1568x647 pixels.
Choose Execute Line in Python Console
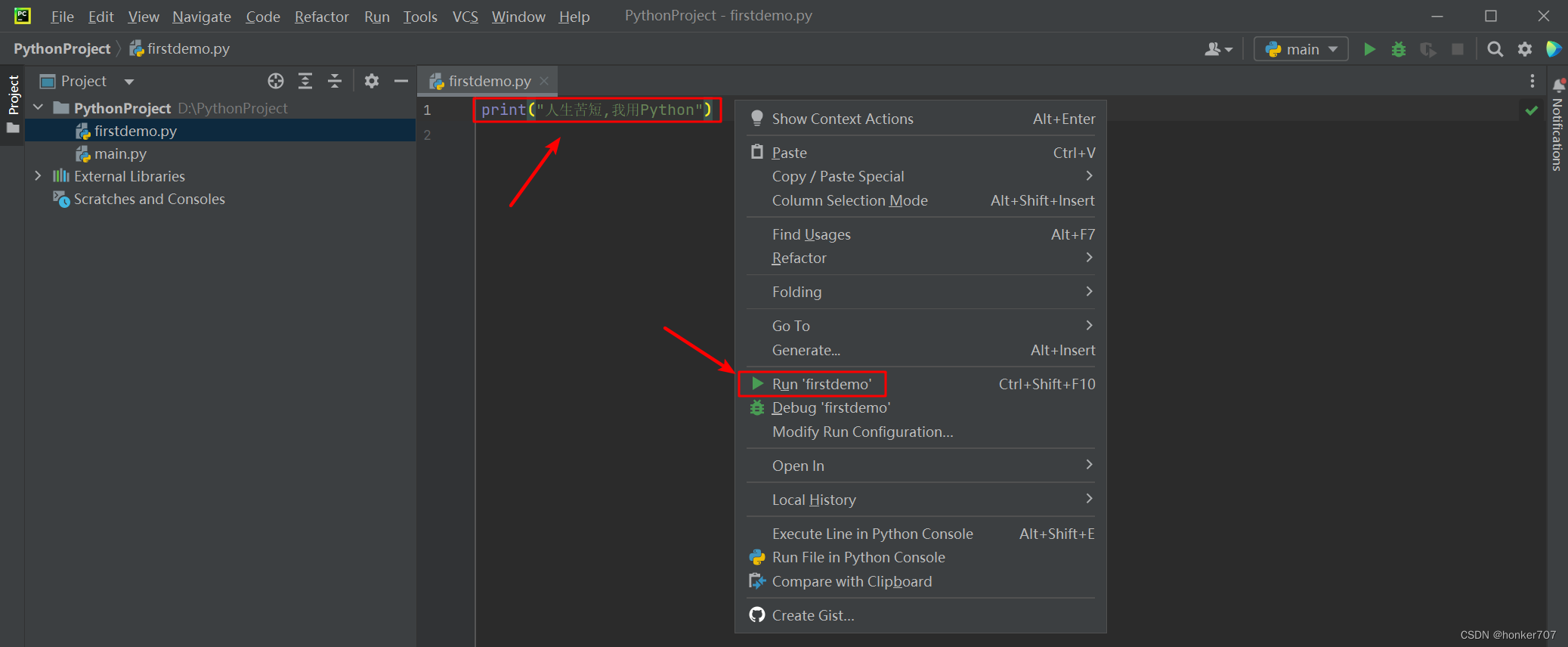point(920,534)
